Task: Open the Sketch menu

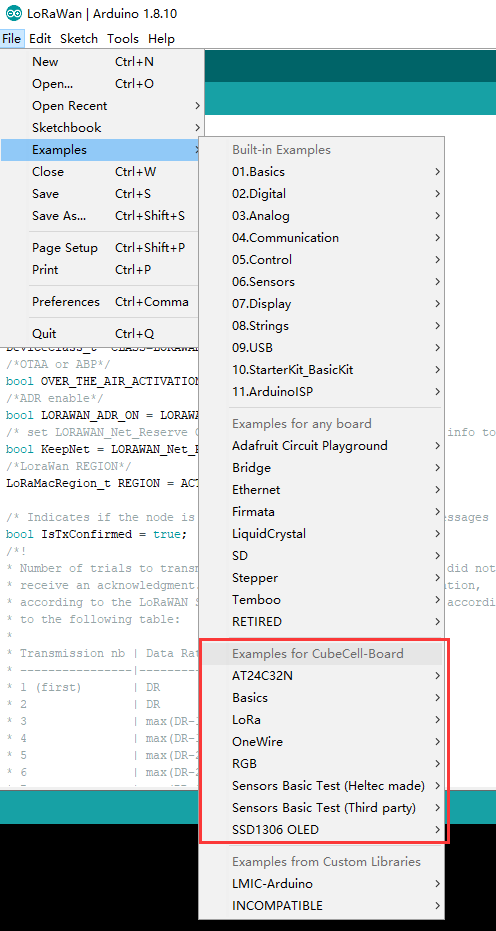Action: click(78, 39)
